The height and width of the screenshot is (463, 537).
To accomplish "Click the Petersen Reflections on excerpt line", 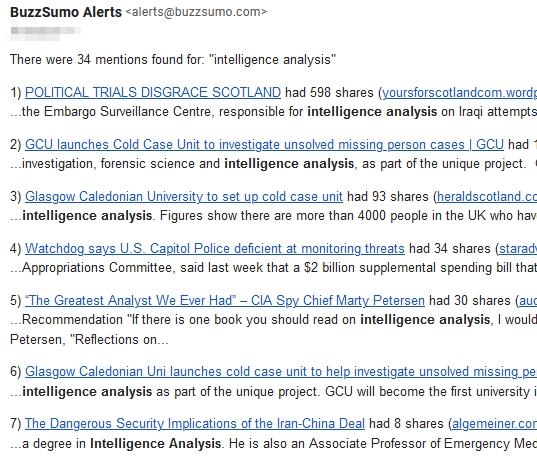I will (89, 339).
